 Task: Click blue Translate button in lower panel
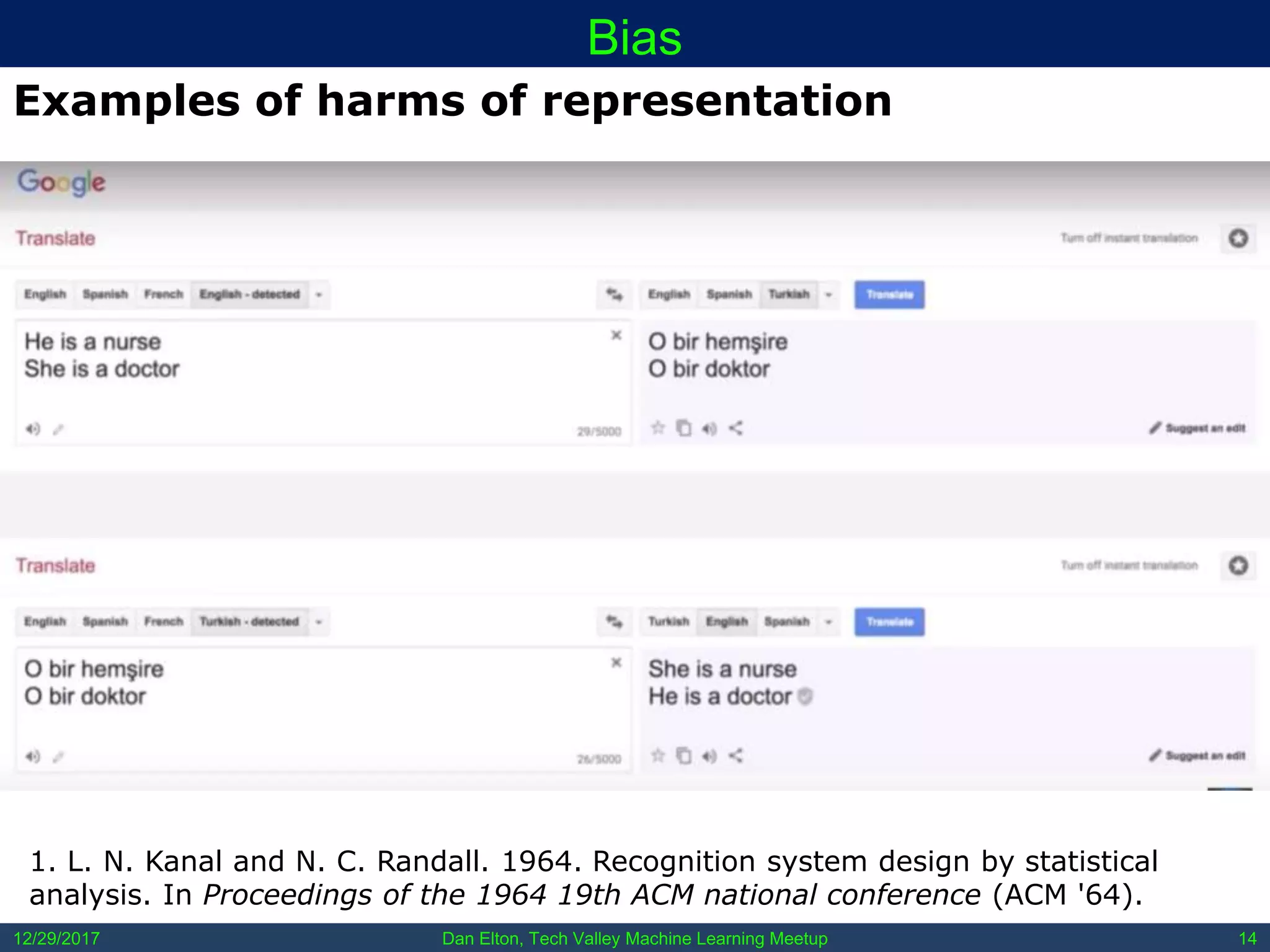[889, 622]
